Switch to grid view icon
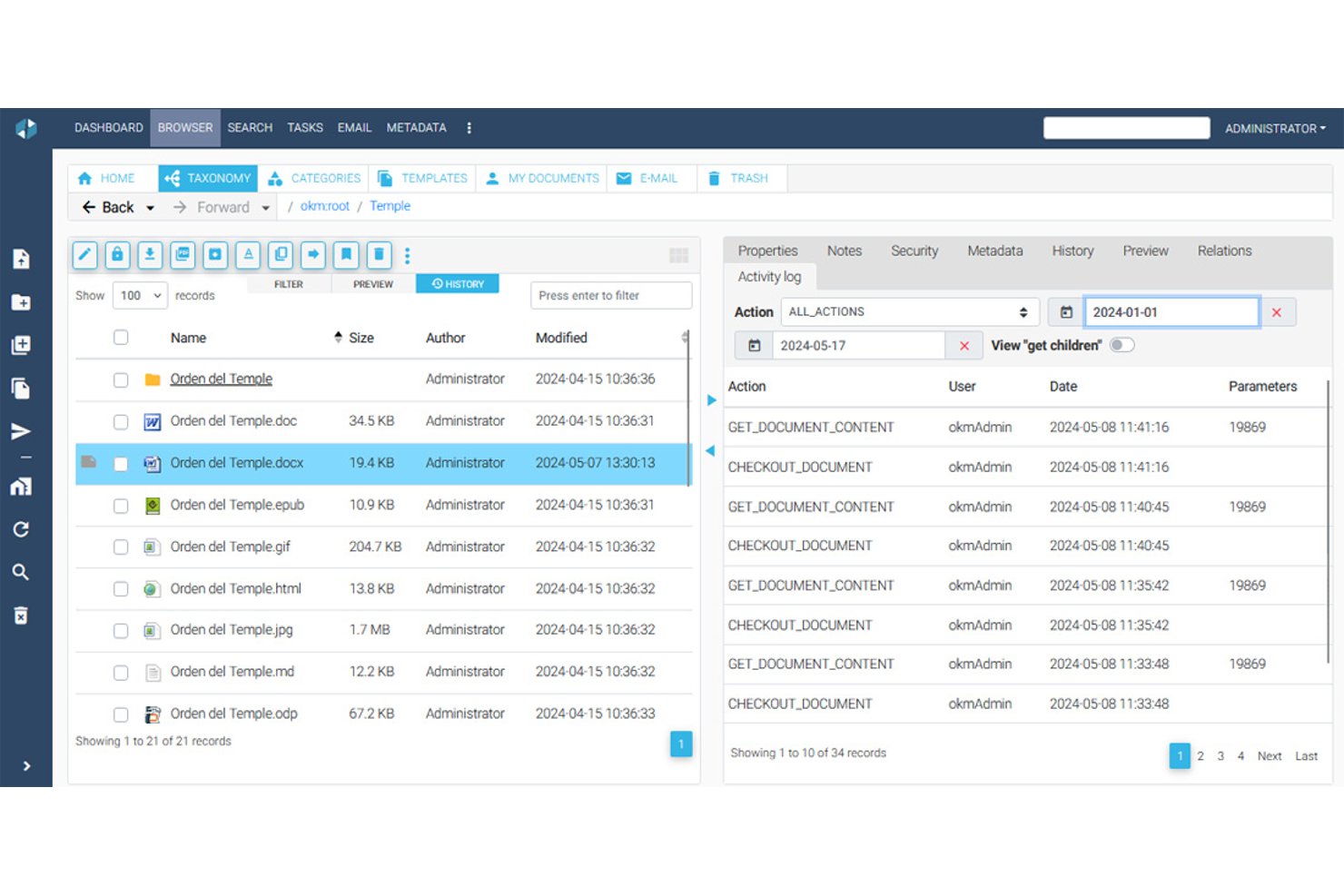This screenshot has height=896, width=1344. tap(678, 255)
